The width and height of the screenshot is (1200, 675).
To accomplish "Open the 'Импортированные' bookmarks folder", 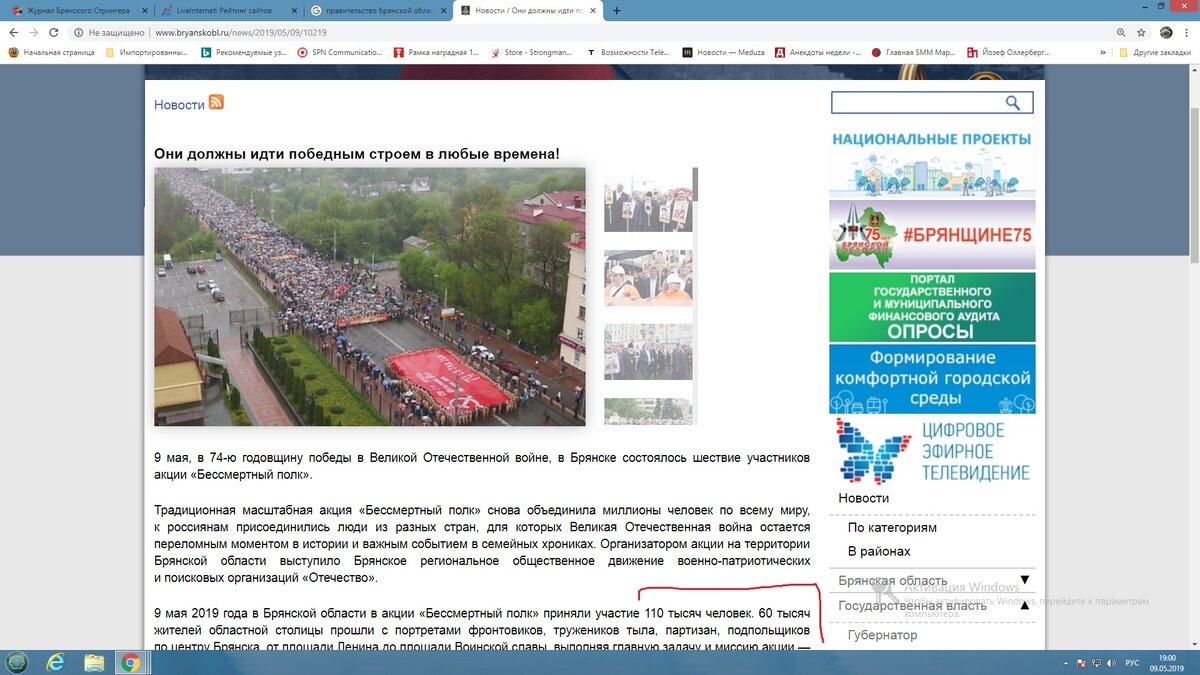I will coord(147,52).
